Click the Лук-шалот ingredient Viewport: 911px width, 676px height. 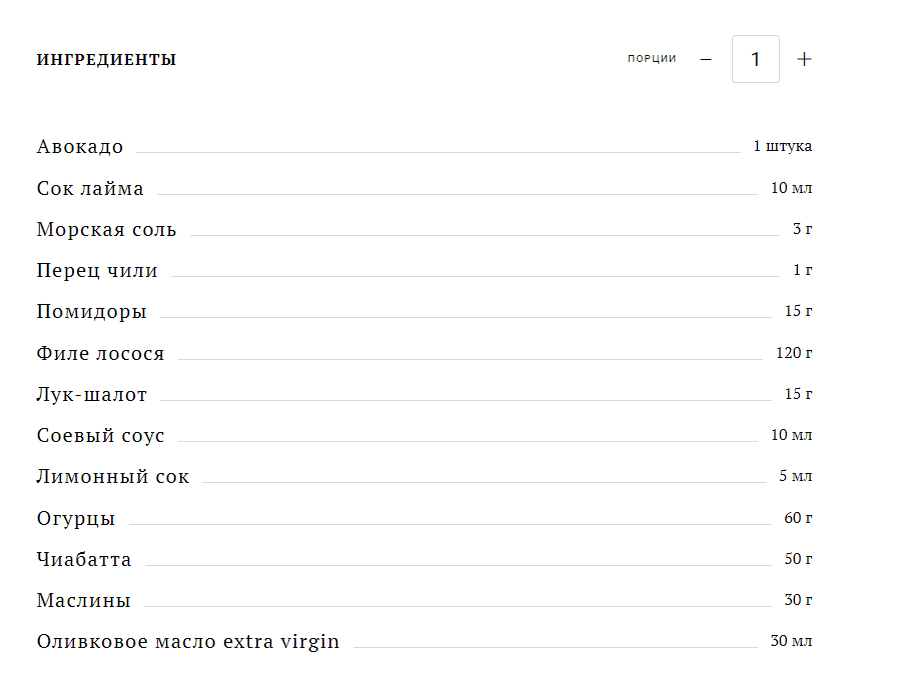click(92, 395)
